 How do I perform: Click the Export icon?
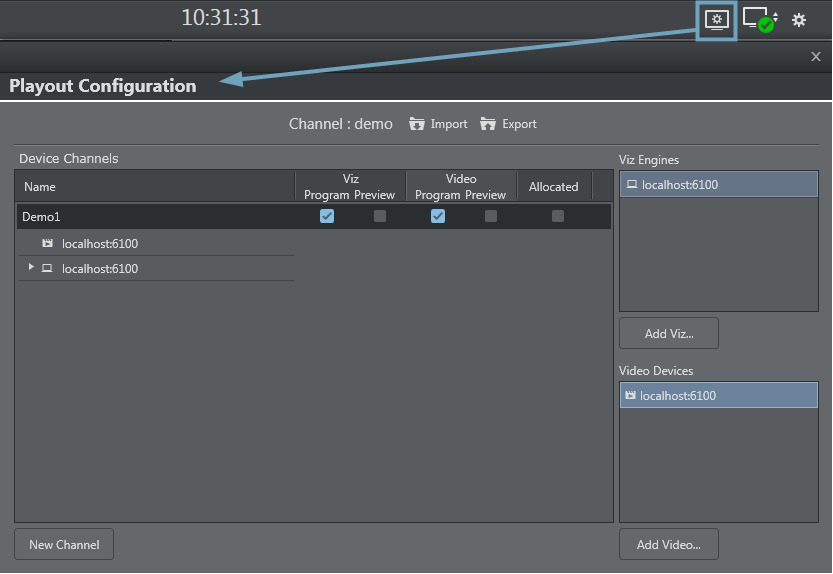pos(488,124)
